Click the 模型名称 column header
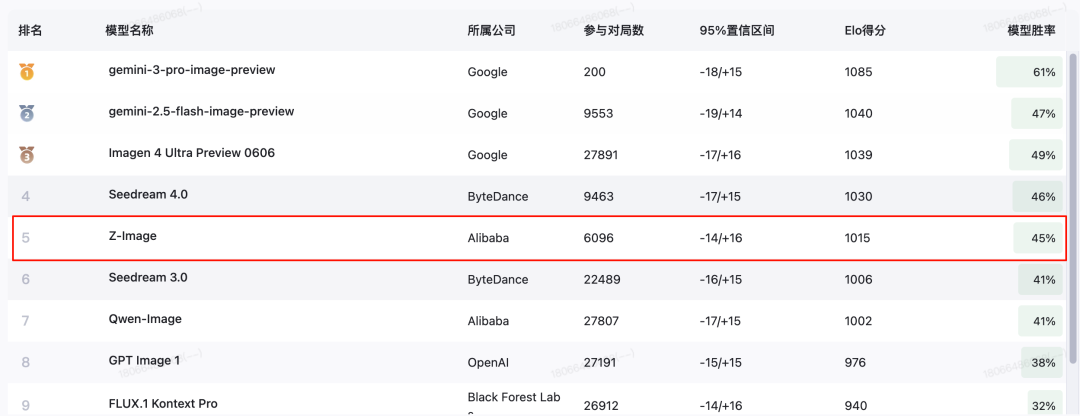 tap(129, 31)
